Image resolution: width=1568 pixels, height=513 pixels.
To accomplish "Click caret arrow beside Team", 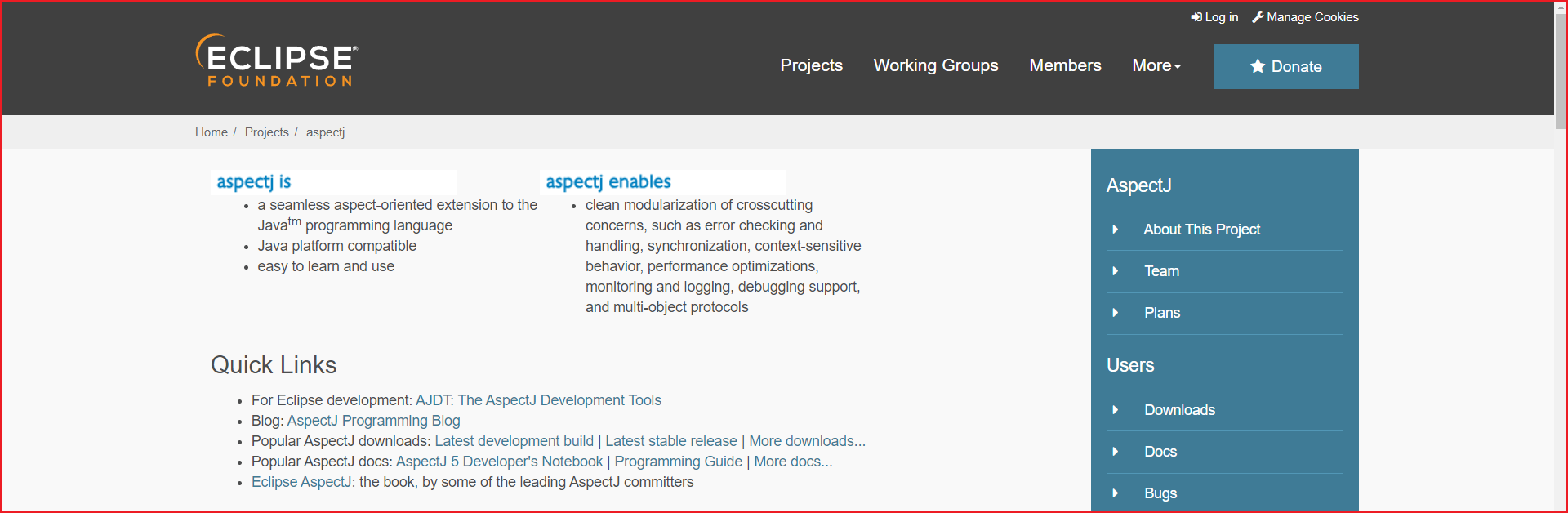I will (1116, 271).
